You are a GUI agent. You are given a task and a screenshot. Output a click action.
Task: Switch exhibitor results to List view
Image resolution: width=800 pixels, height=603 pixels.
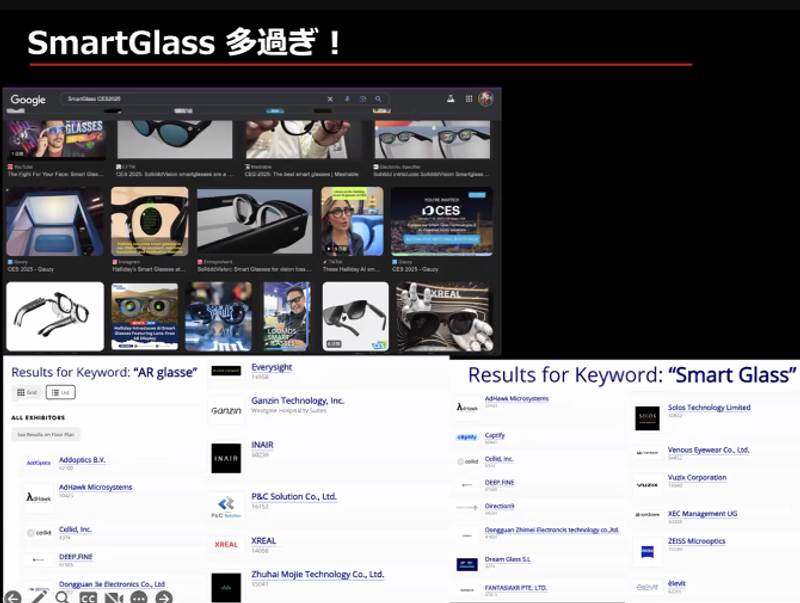61,392
